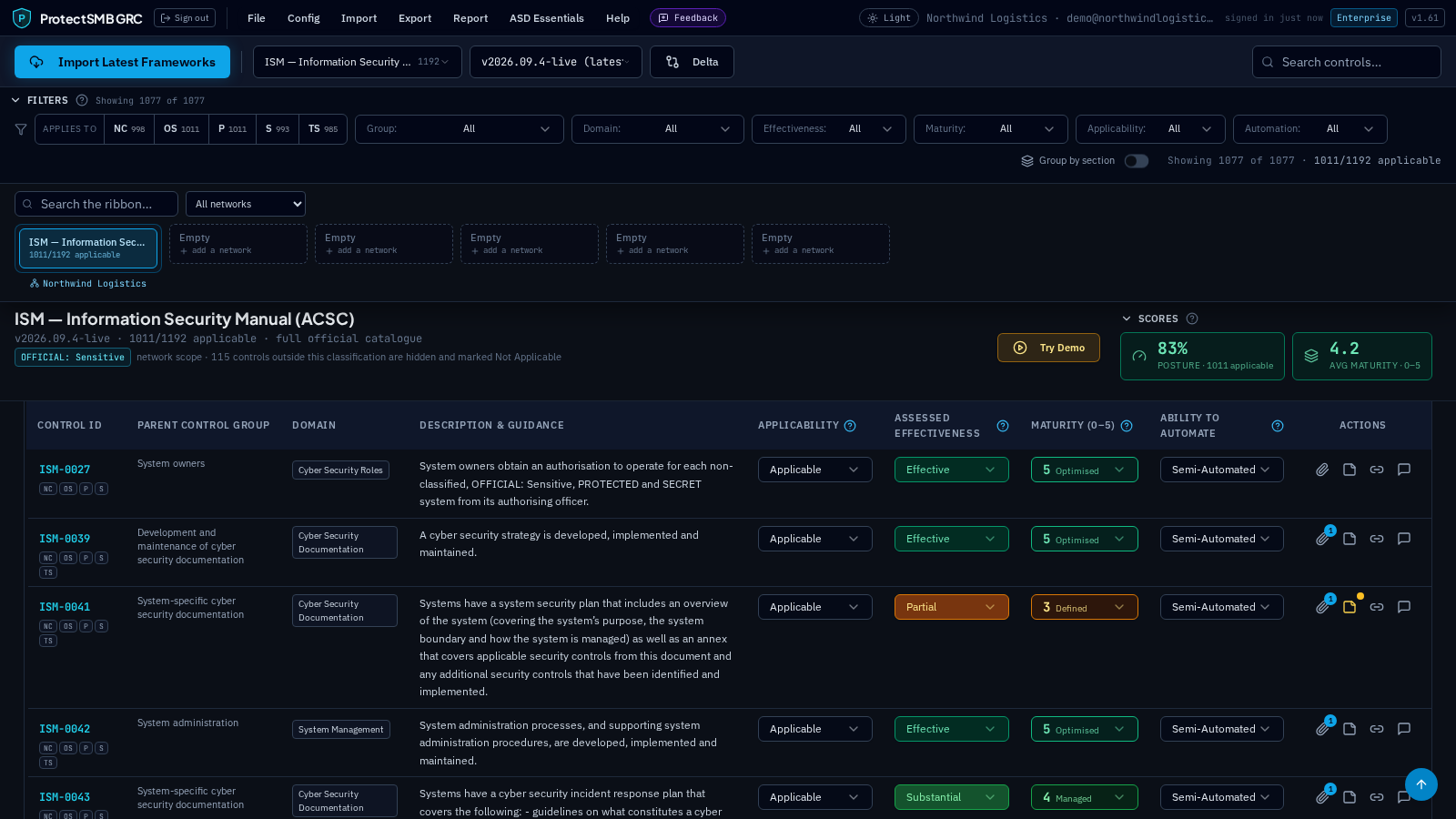Click the Applicability column help icon
The height and width of the screenshot is (819, 1456).
point(850,426)
